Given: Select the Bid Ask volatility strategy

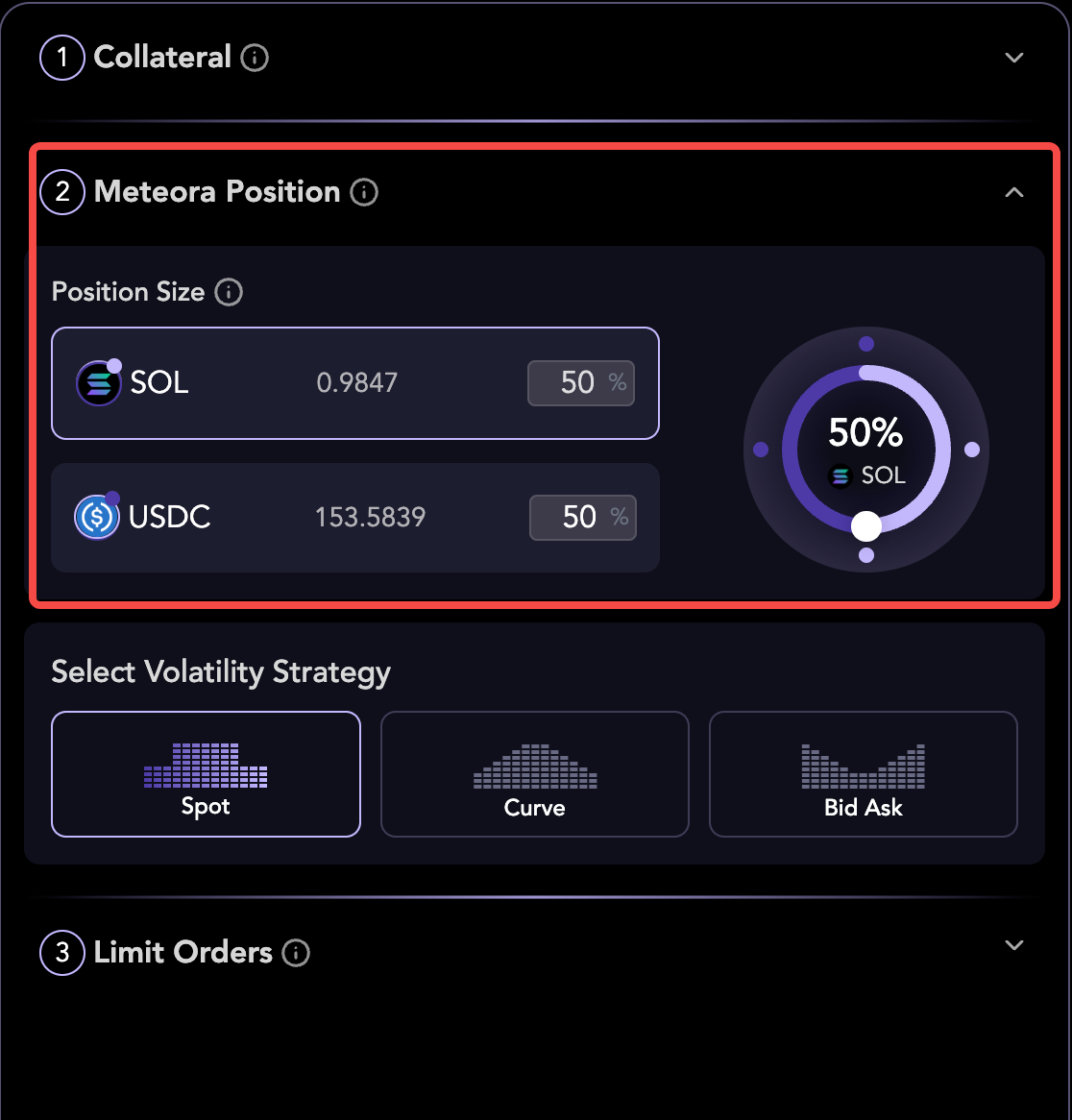Looking at the screenshot, I should (863, 774).
